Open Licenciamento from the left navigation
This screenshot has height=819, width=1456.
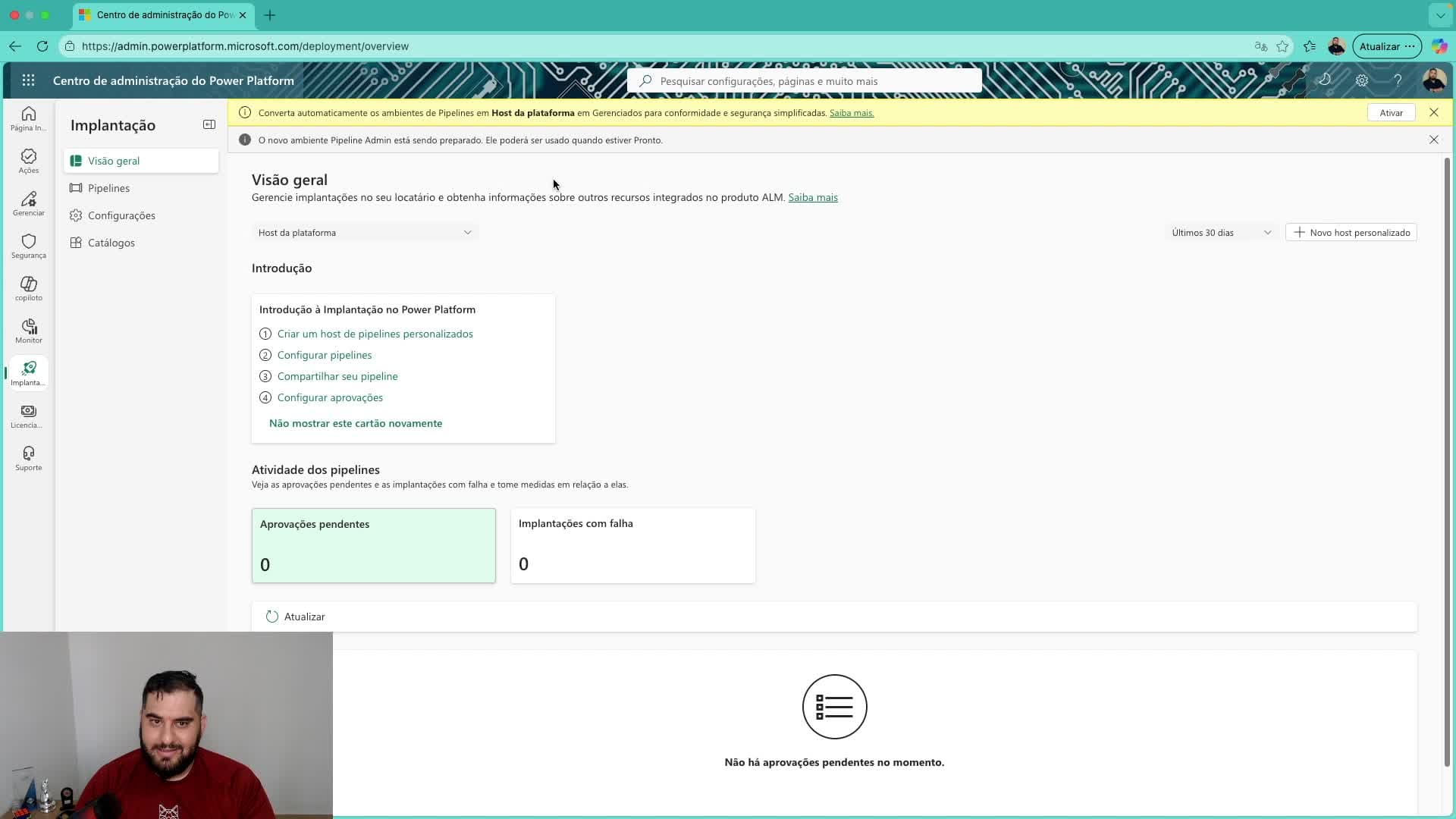click(x=28, y=415)
